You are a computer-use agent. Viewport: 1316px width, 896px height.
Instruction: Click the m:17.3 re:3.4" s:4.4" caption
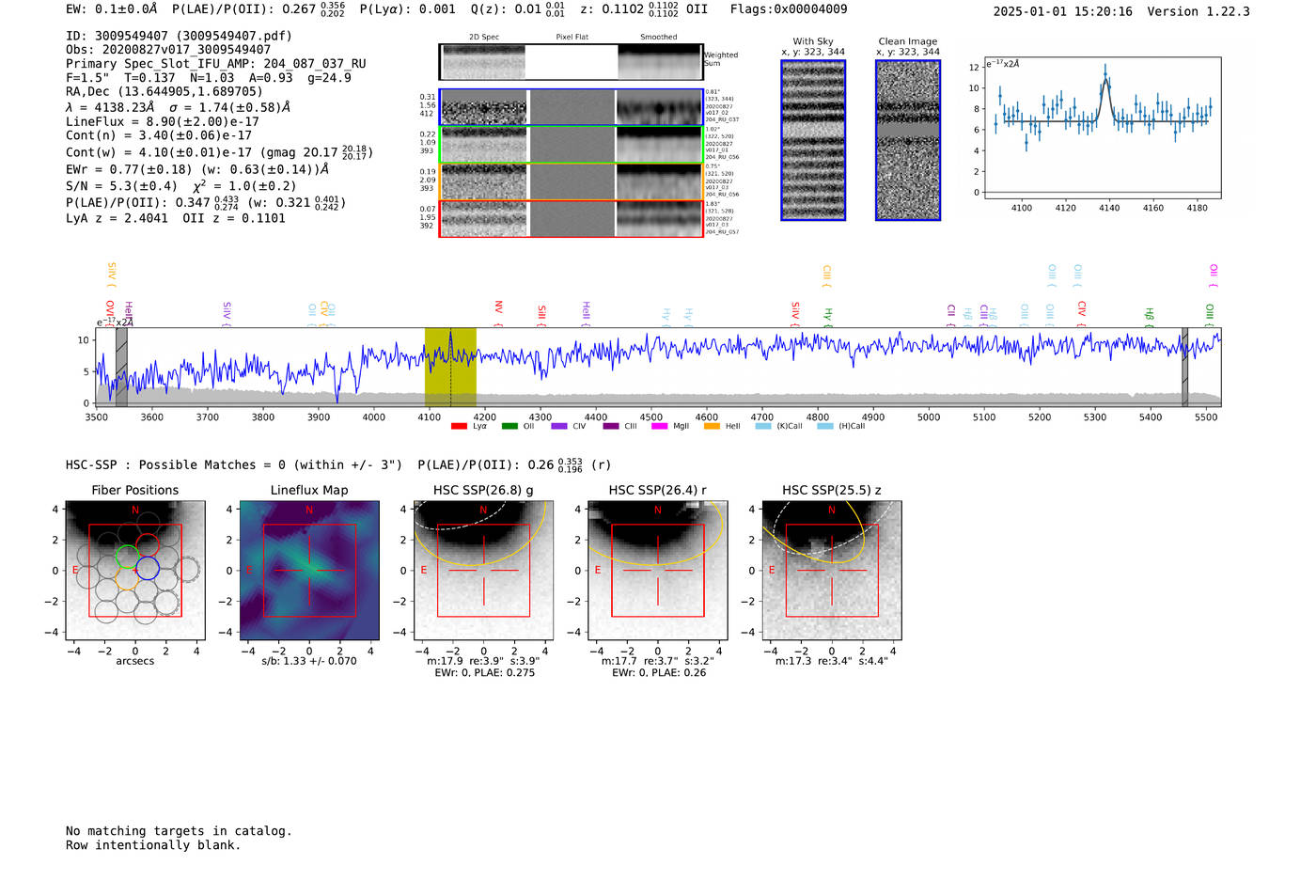[x=832, y=661]
